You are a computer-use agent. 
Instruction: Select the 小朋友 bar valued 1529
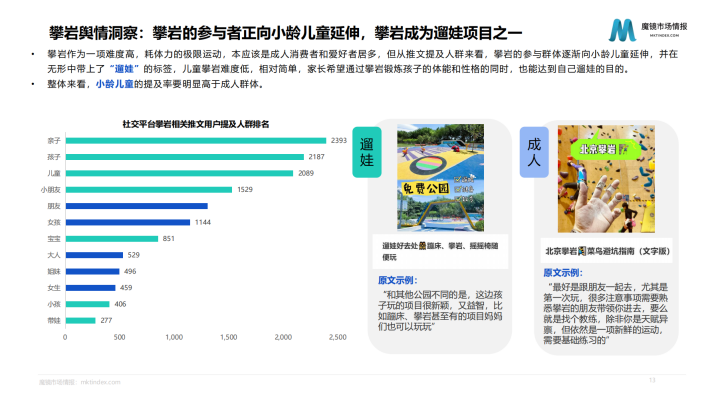149,189
